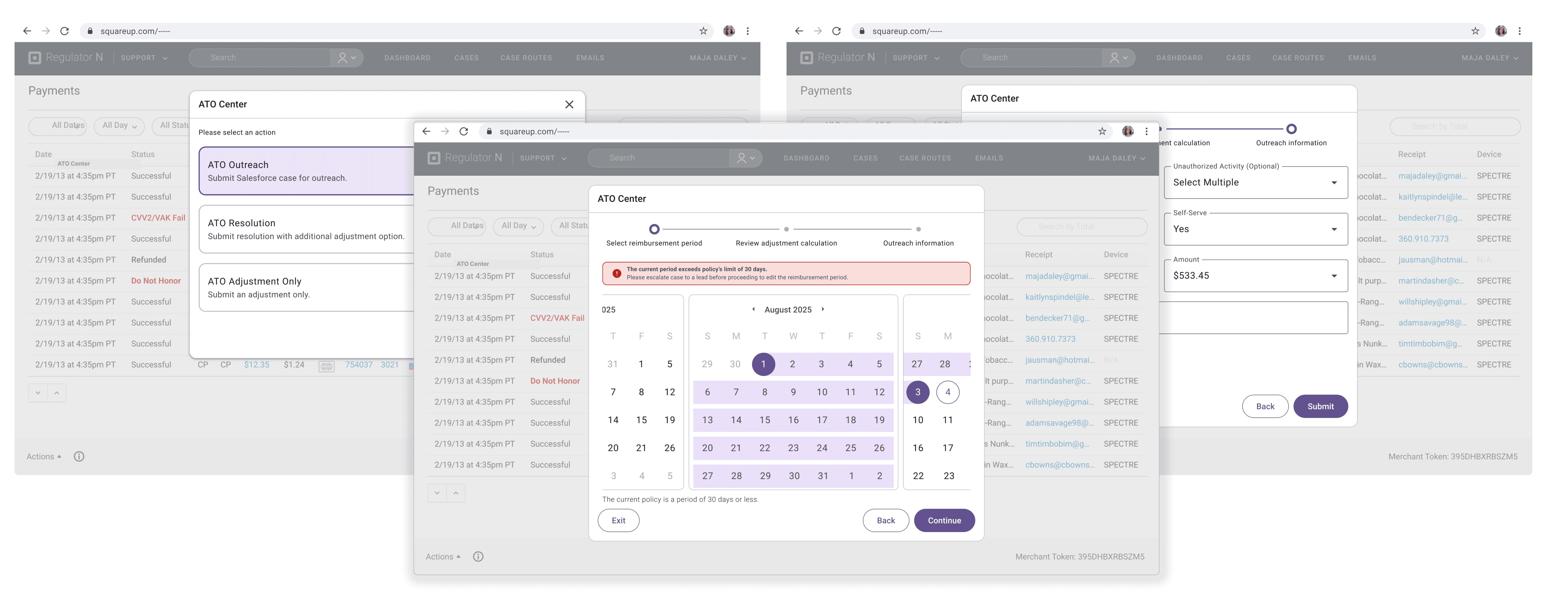This screenshot has height=608, width=1568.
Task: Reload the center browser page
Action: pos(464,131)
